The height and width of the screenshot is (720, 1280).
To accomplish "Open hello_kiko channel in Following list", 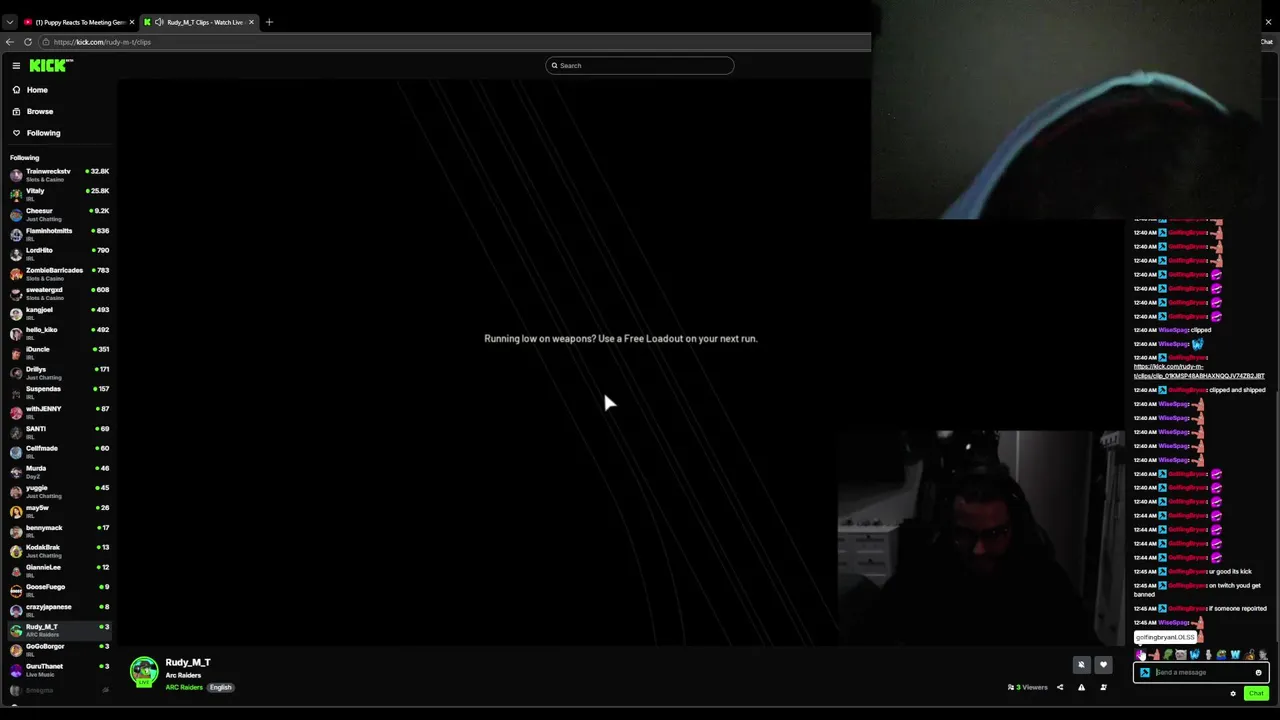I will [x=60, y=333].
